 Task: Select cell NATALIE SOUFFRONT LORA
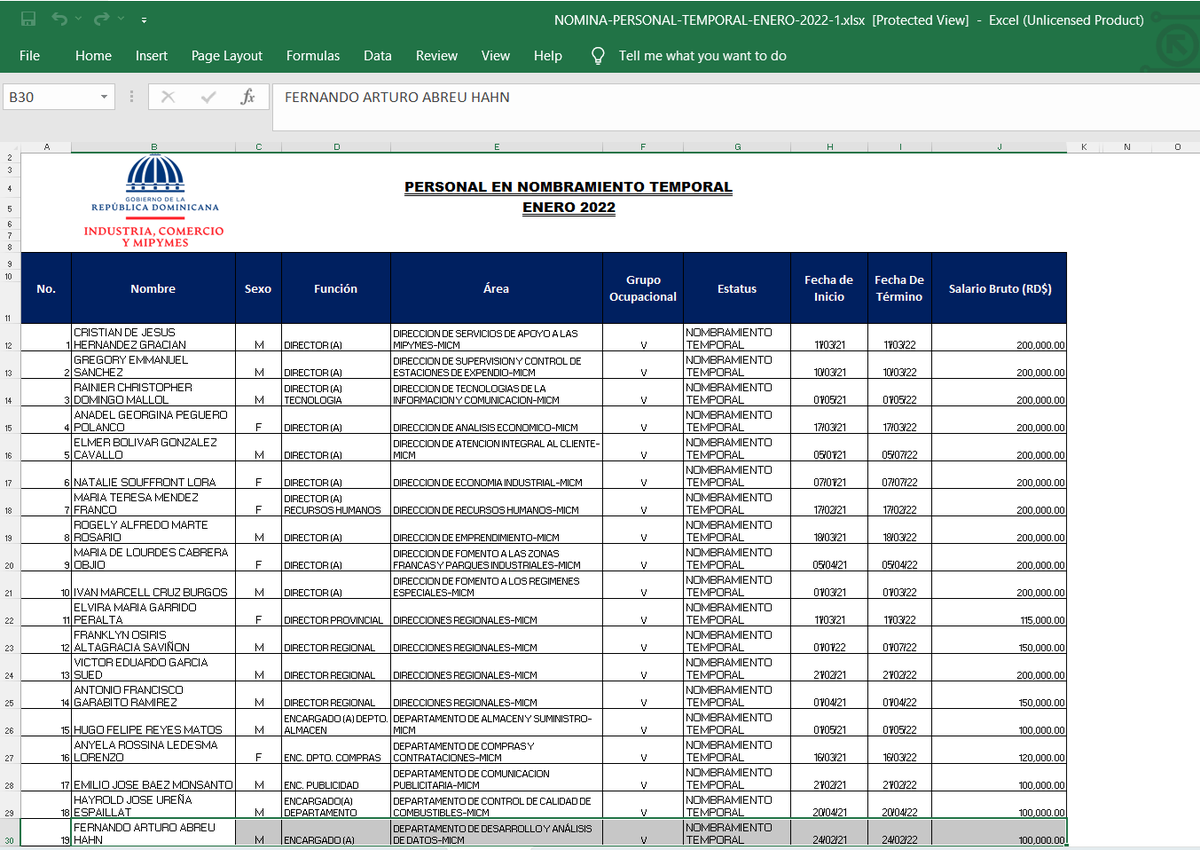pos(153,475)
